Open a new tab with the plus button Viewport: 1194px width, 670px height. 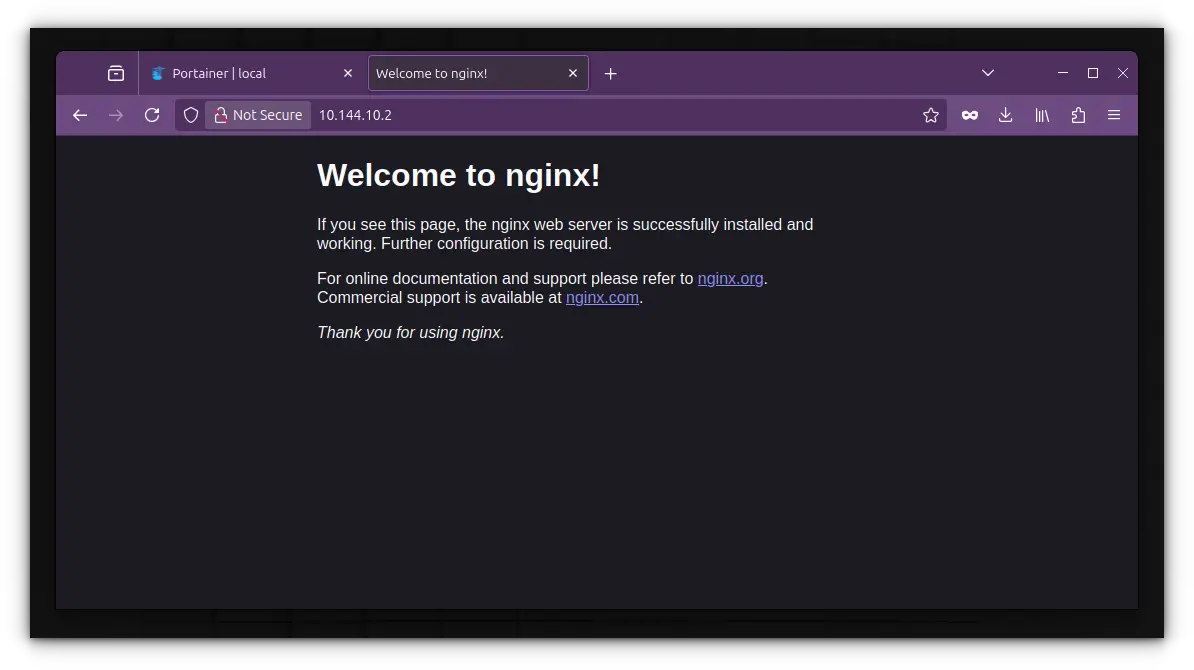click(611, 72)
